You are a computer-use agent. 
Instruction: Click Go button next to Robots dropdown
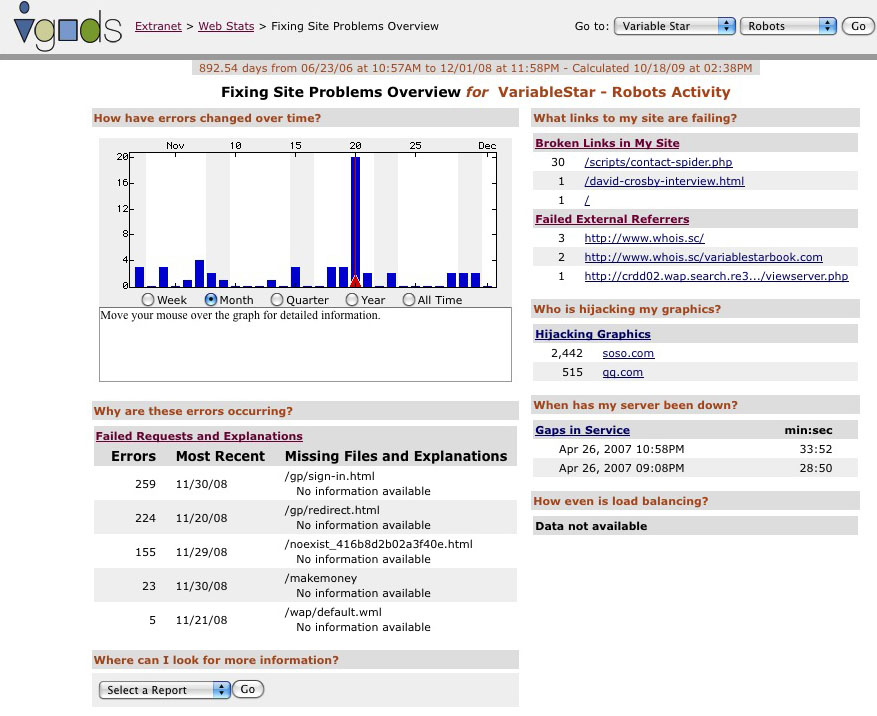click(x=858, y=26)
